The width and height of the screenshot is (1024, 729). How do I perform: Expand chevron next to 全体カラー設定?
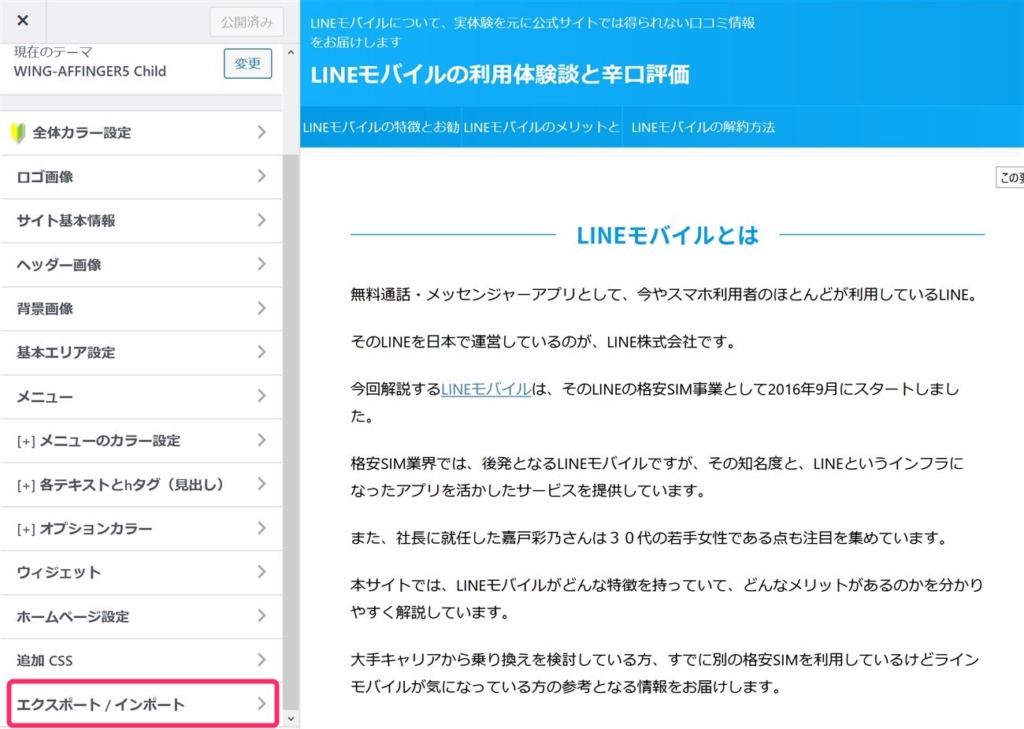(x=262, y=132)
